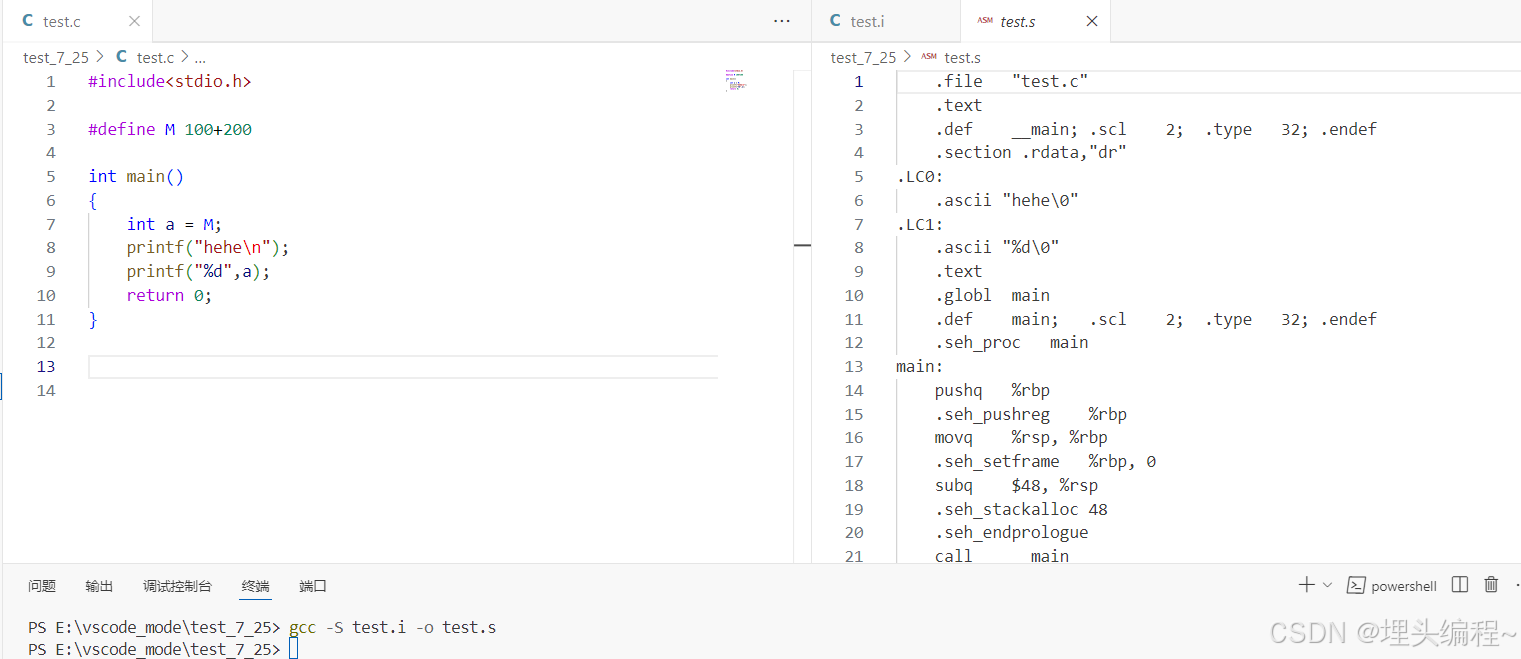Split the terminal panel

click(x=1460, y=585)
